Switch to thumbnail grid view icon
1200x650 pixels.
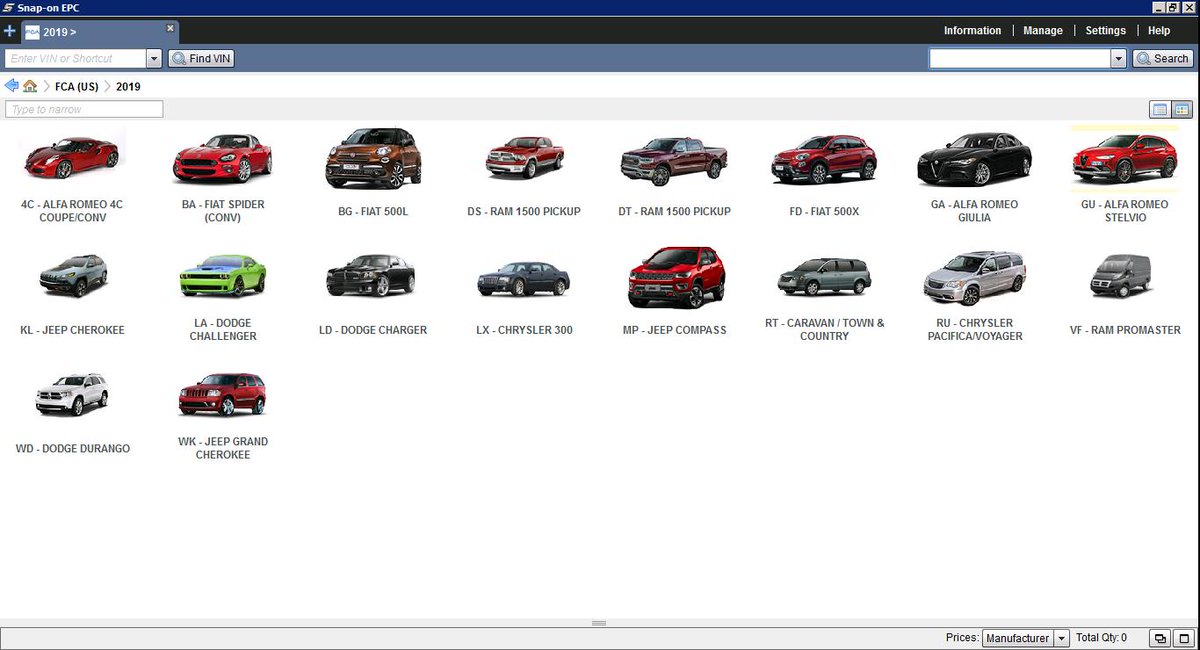click(x=1181, y=109)
